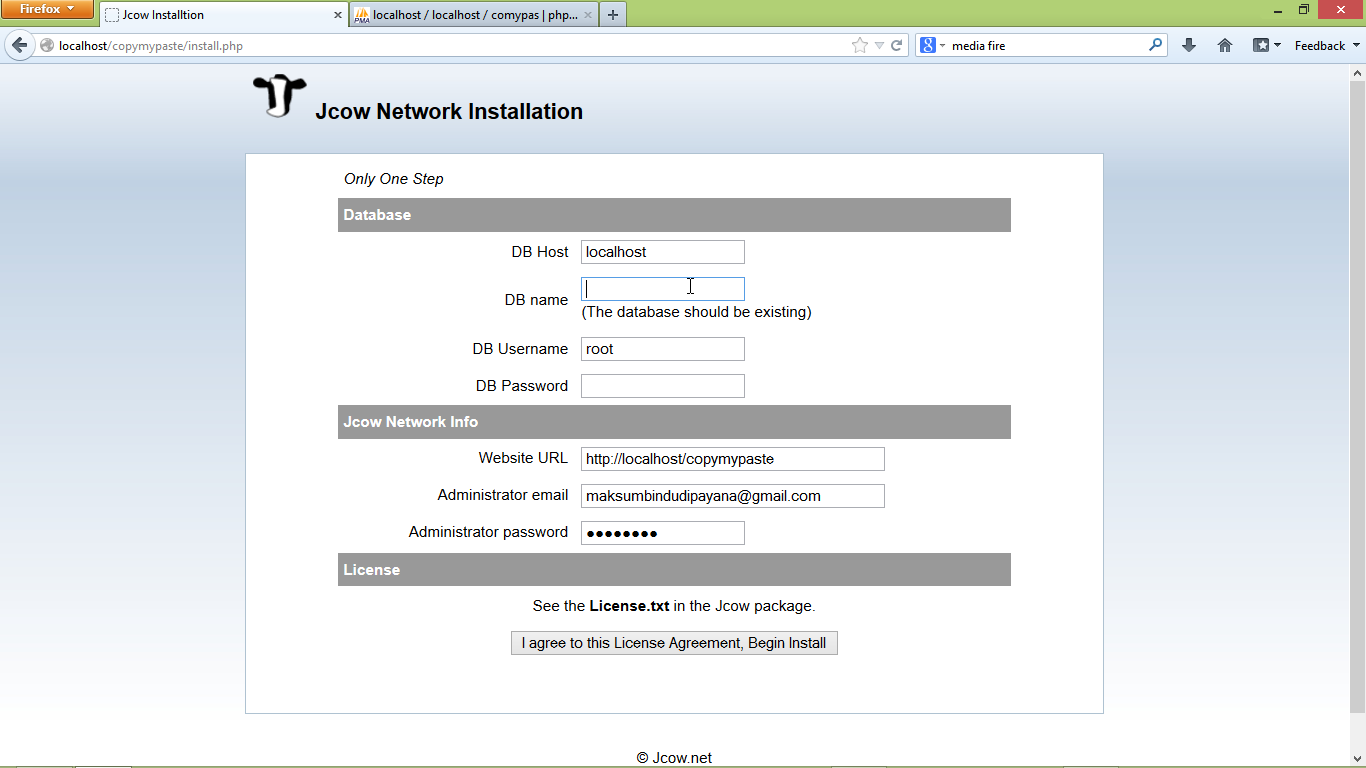Image resolution: width=1366 pixels, height=768 pixels.
Task: Click the Jcow cow logo
Action: point(279,96)
